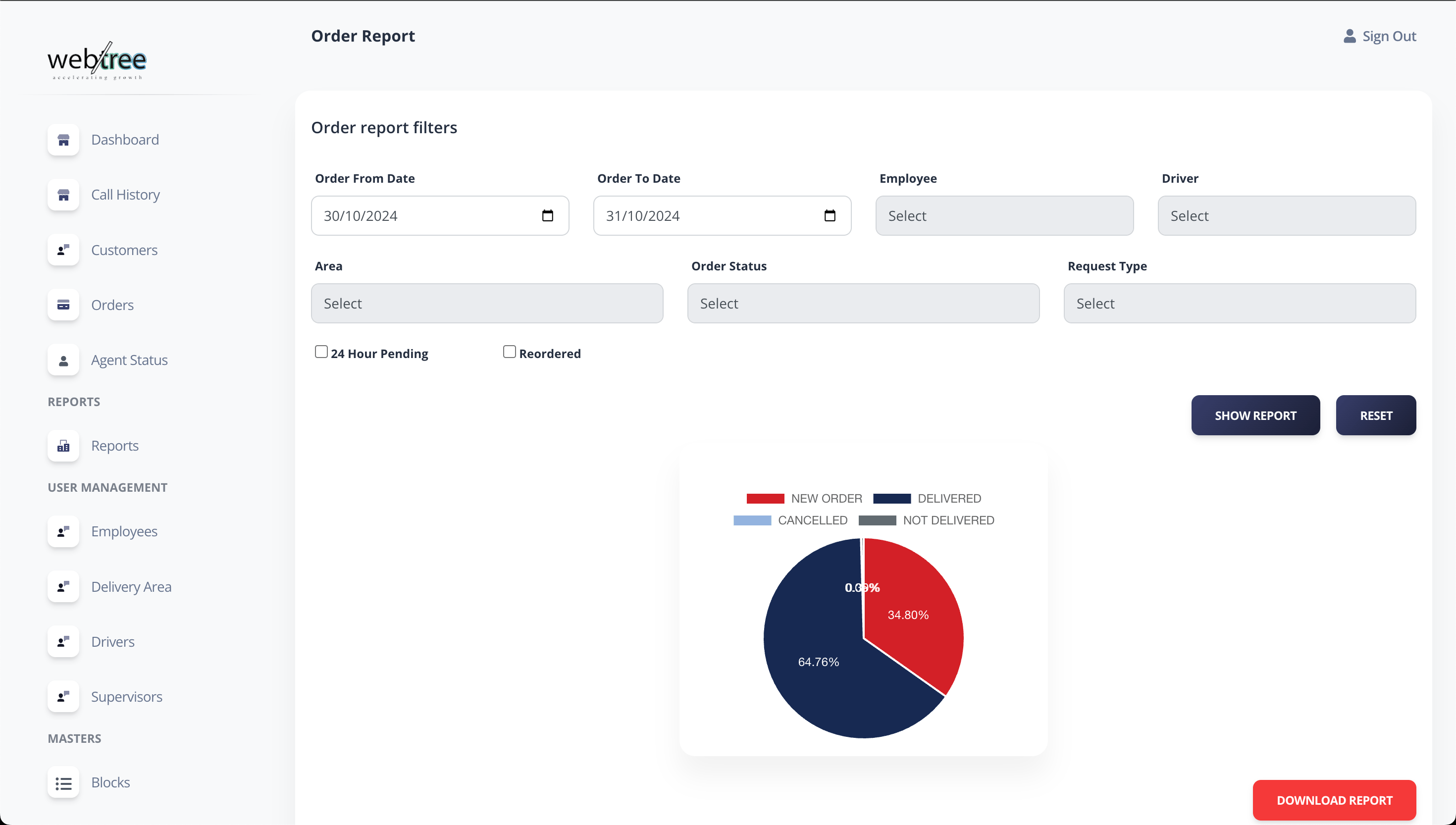The image size is (1456, 825).
Task: Tick the Reordered checkbox
Action: (x=509, y=352)
